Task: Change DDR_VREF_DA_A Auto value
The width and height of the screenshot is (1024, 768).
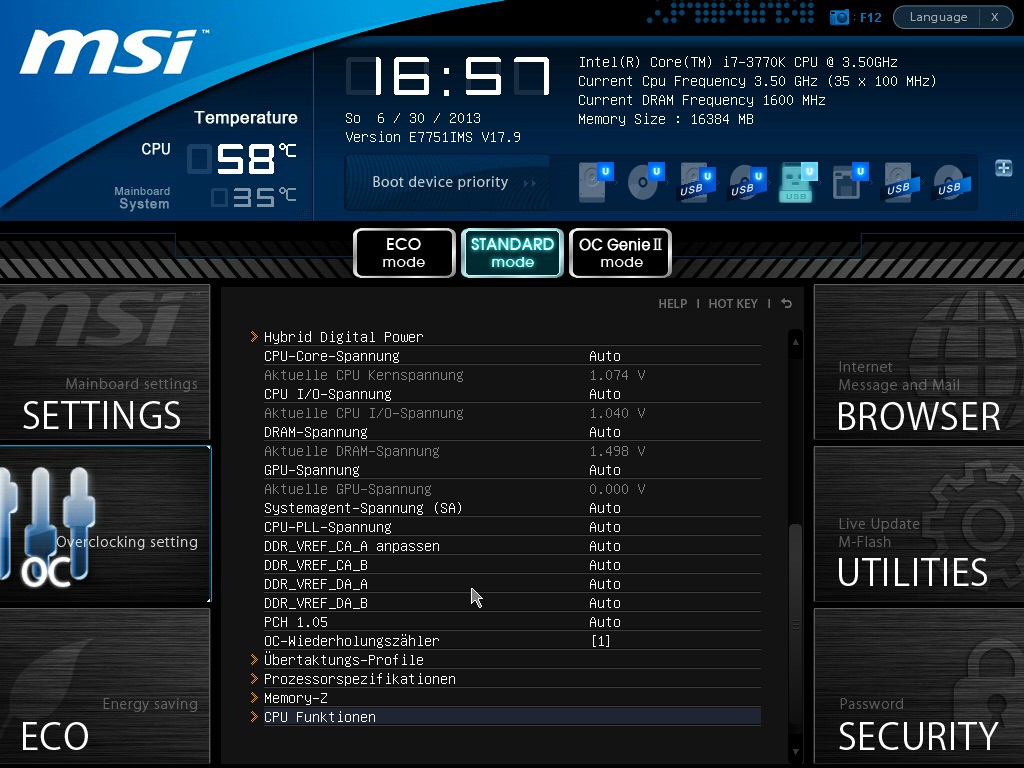Action: click(x=605, y=583)
